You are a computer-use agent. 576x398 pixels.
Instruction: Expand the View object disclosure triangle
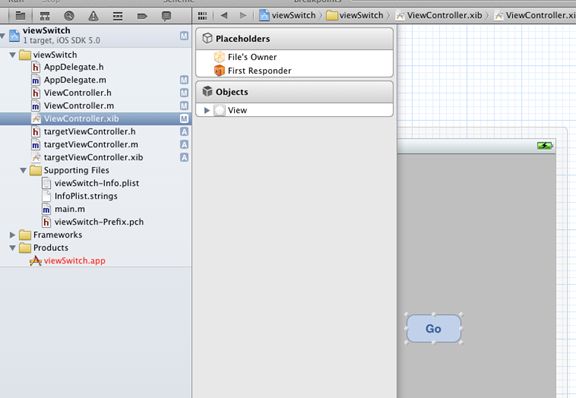[x=206, y=110]
